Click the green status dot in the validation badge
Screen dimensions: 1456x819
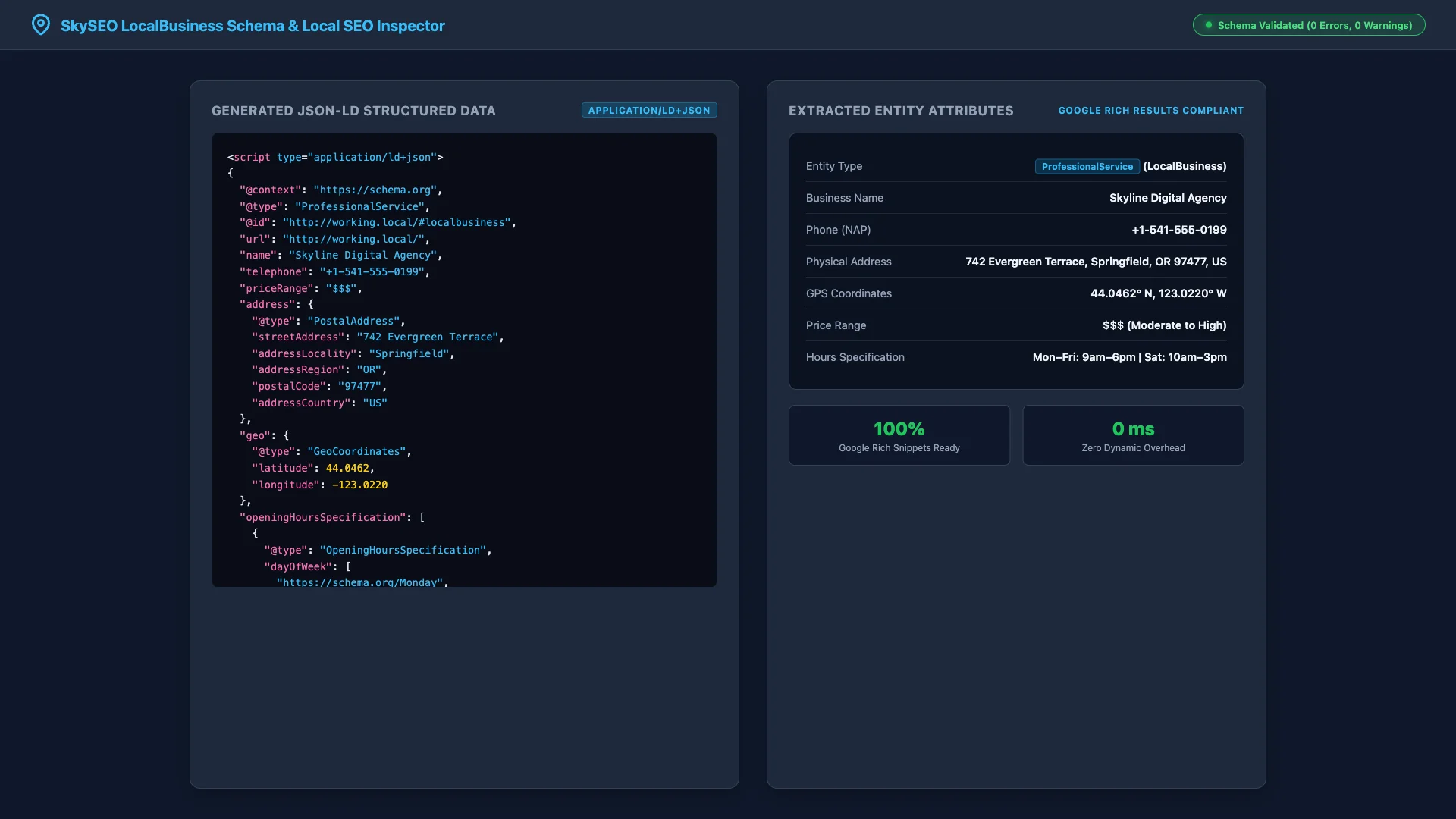[x=1209, y=25]
